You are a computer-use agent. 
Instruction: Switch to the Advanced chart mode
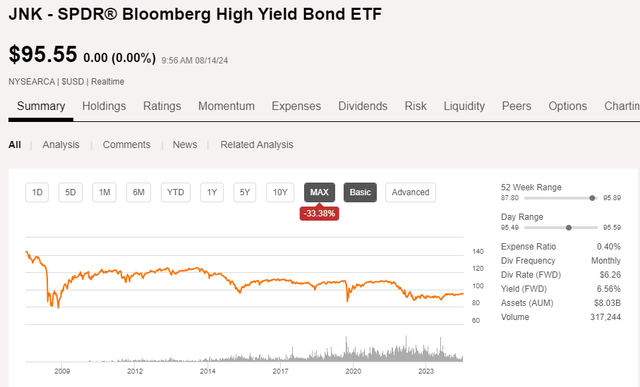coord(410,192)
